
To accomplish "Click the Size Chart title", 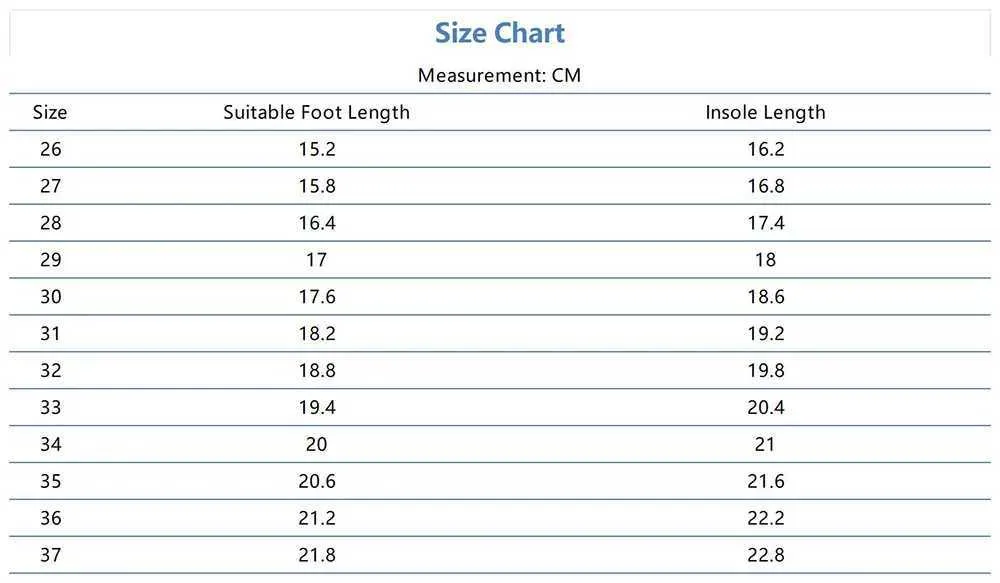I will point(499,33).
